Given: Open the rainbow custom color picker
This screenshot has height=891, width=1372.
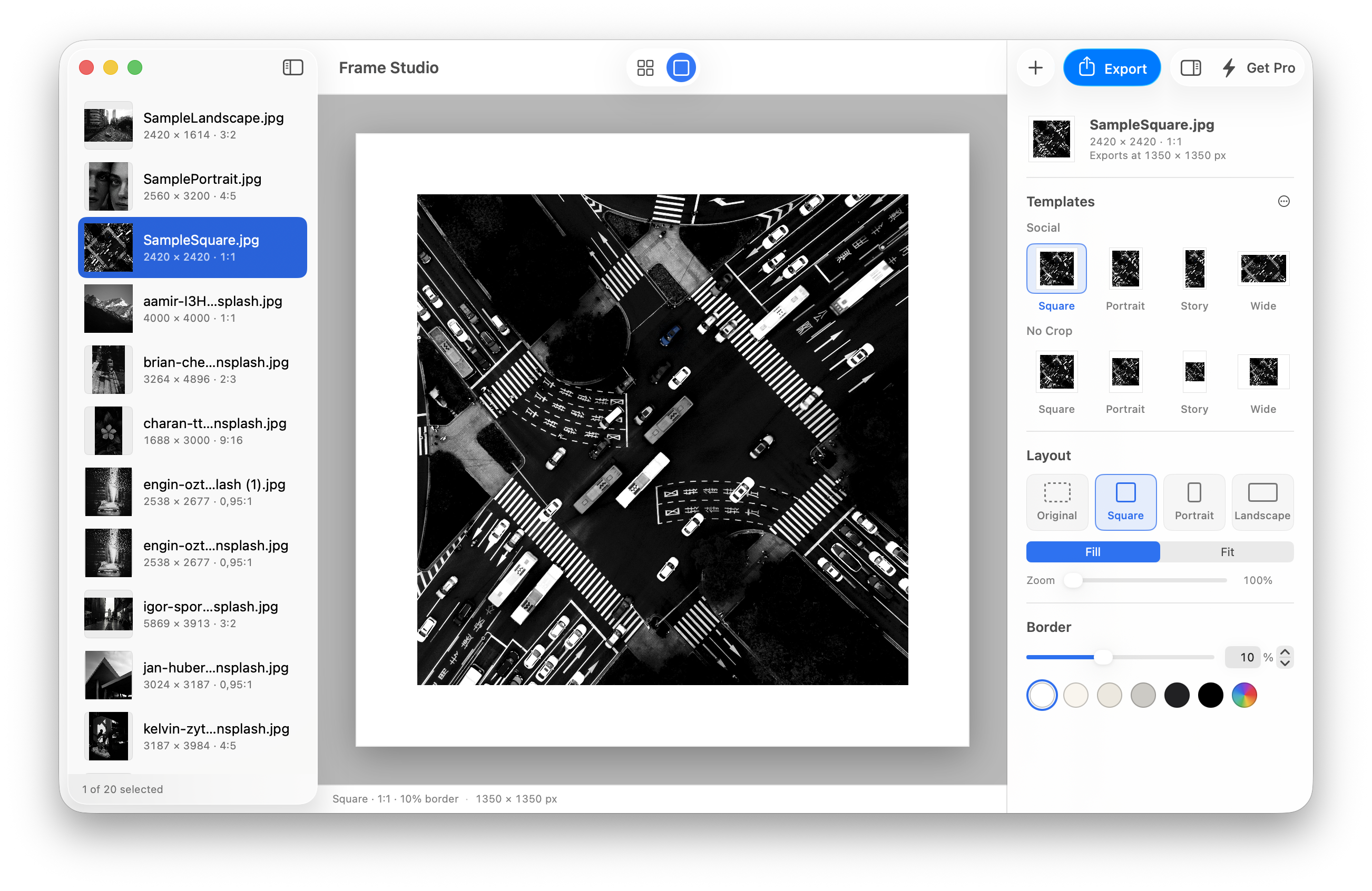Looking at the screenshot, I should pos(1244,695).
